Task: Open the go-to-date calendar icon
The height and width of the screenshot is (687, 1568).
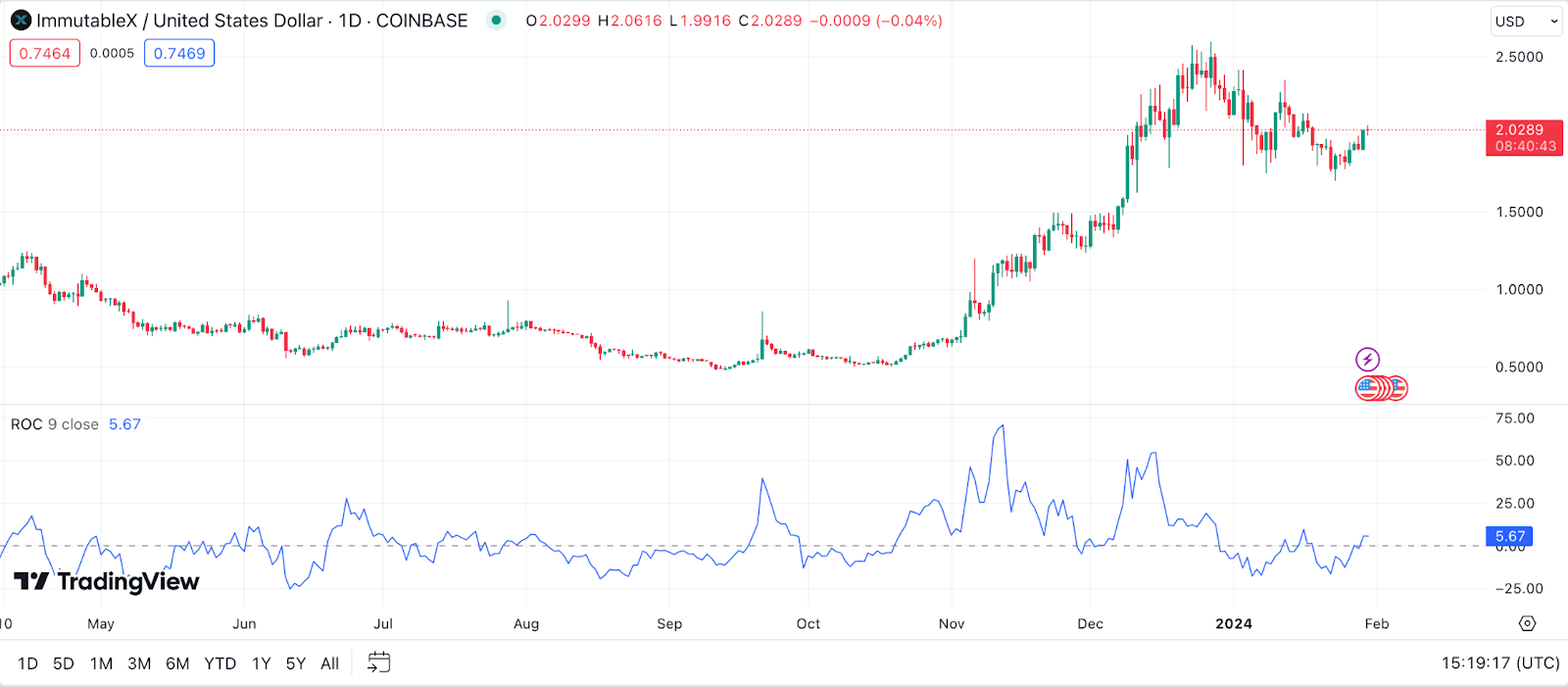Action: (x=378, y=663)
